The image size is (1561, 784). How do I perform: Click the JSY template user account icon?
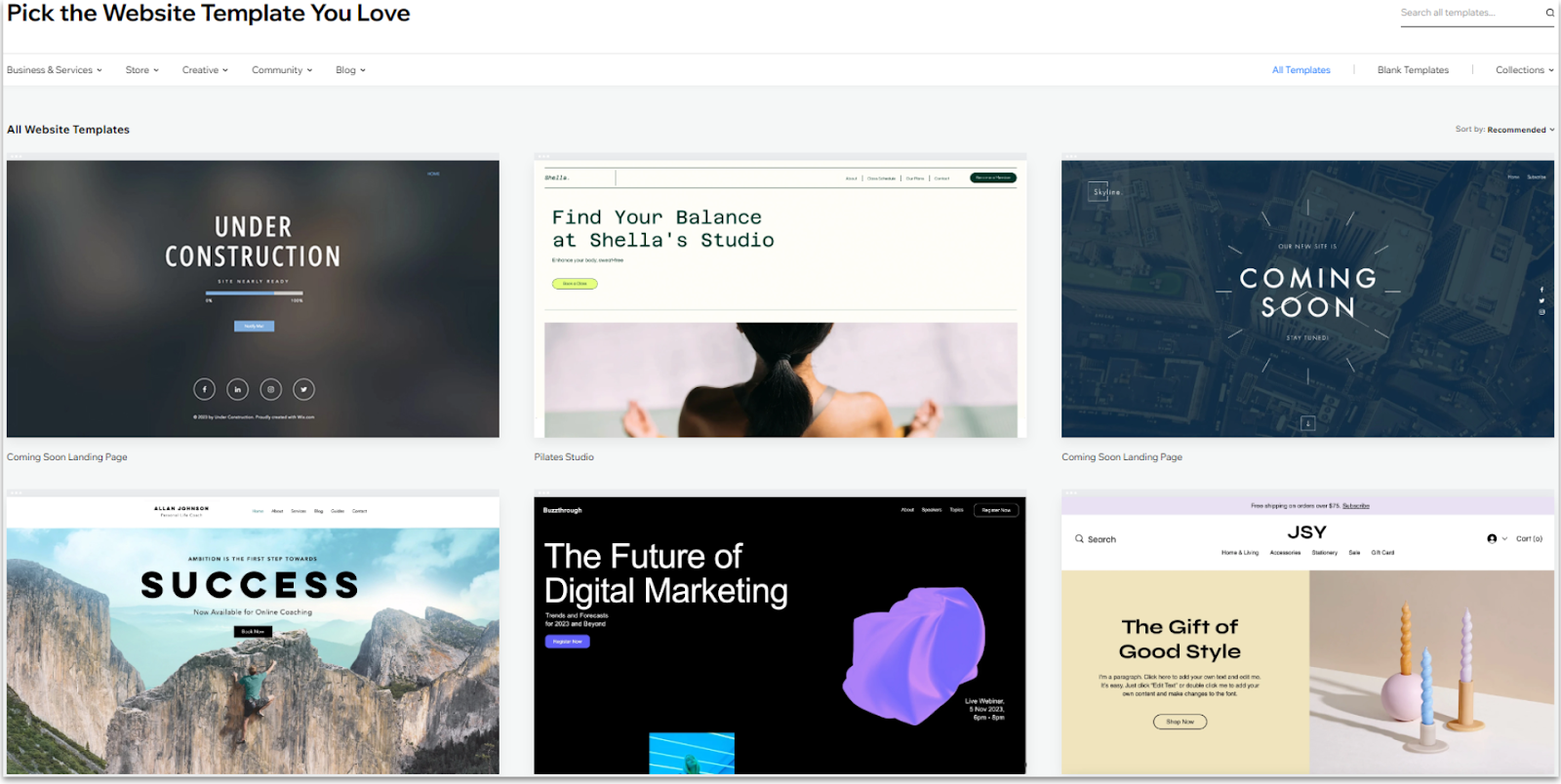1492,538
